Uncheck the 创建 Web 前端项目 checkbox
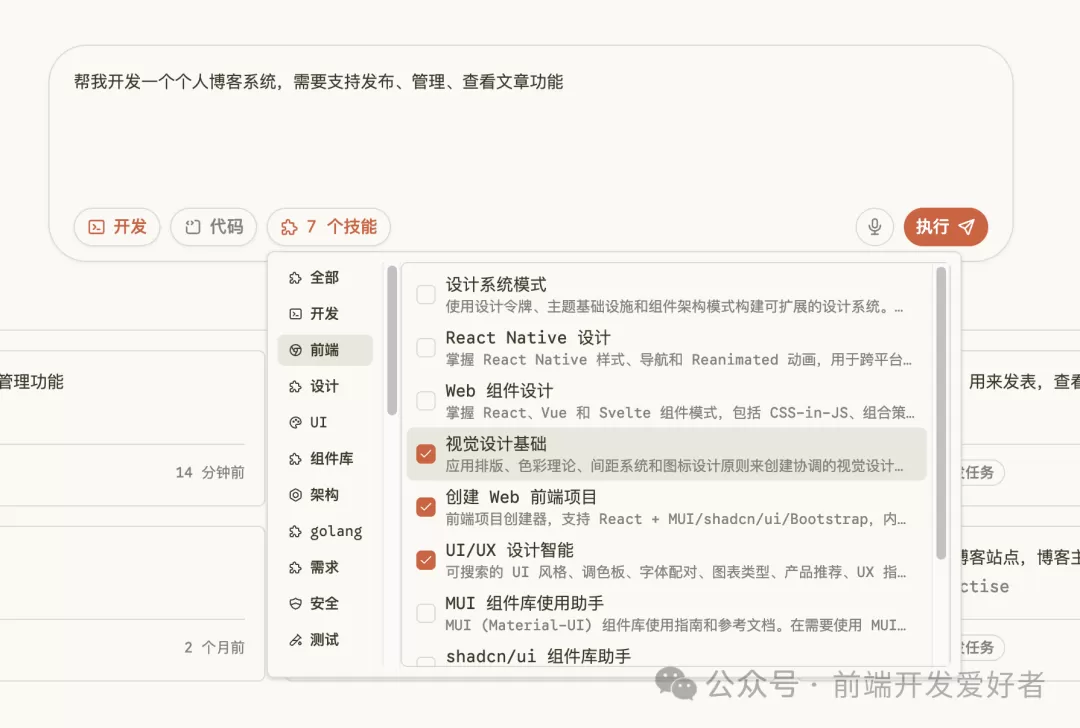1080x728 pixels. click(426, 507)
